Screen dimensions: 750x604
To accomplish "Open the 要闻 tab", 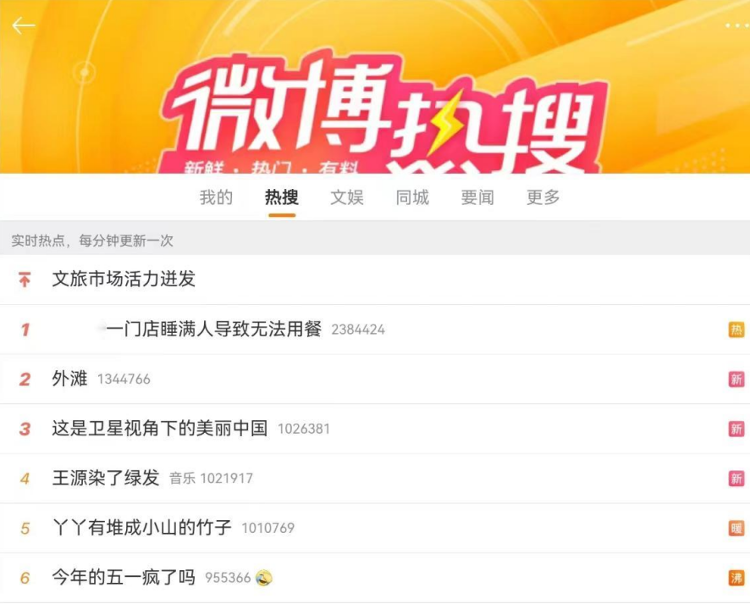I will pos(477,198).
